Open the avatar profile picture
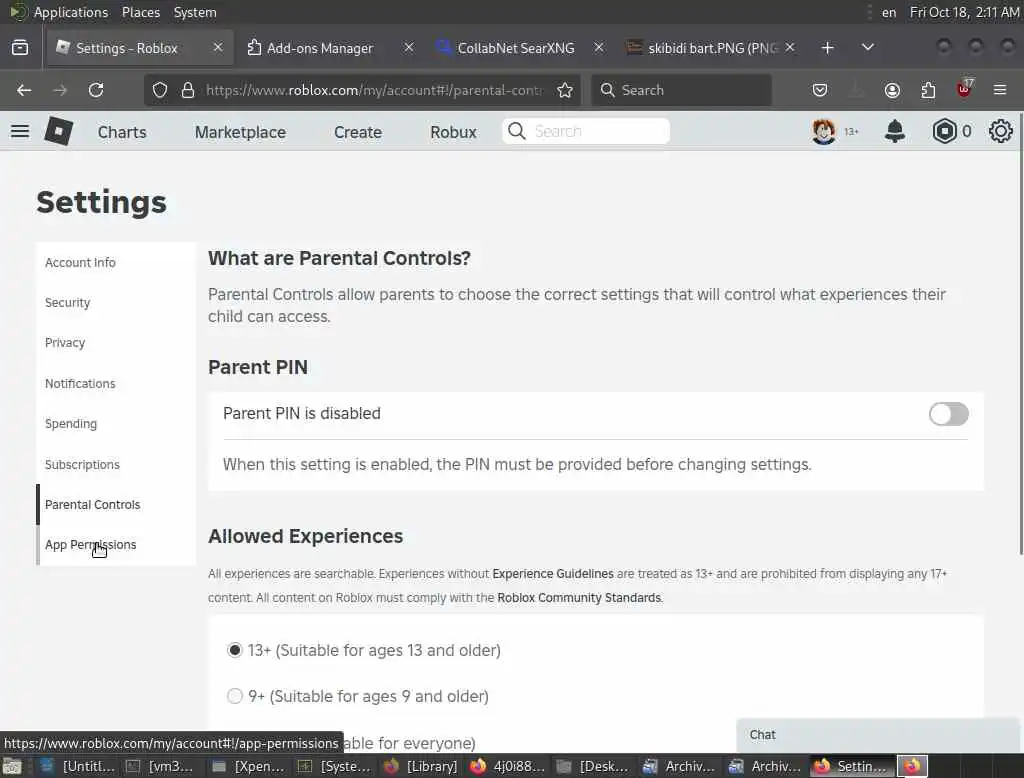The image size is (1024, 778). (x=824, y=131)
